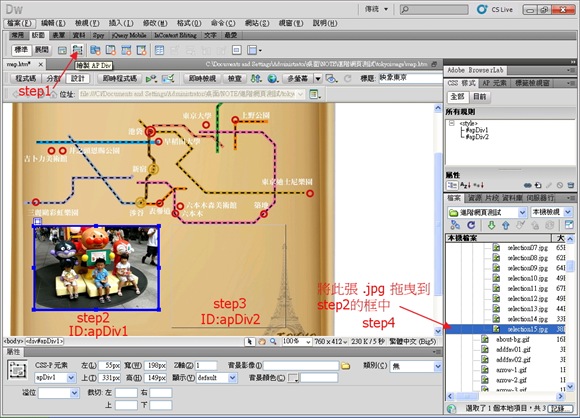Screen dimensions: 580x418
Task: Click the Check Browser Compatibility icon
Action: tap(168, 78)
